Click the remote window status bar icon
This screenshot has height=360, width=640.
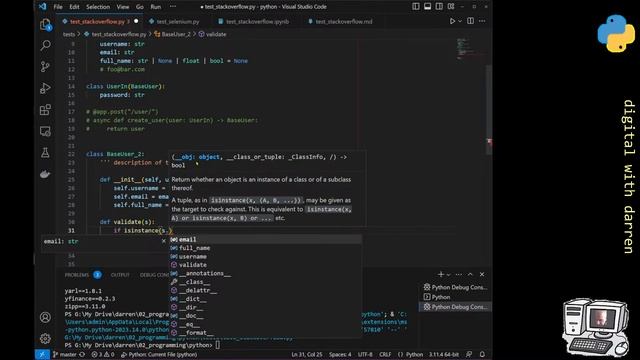42,354
